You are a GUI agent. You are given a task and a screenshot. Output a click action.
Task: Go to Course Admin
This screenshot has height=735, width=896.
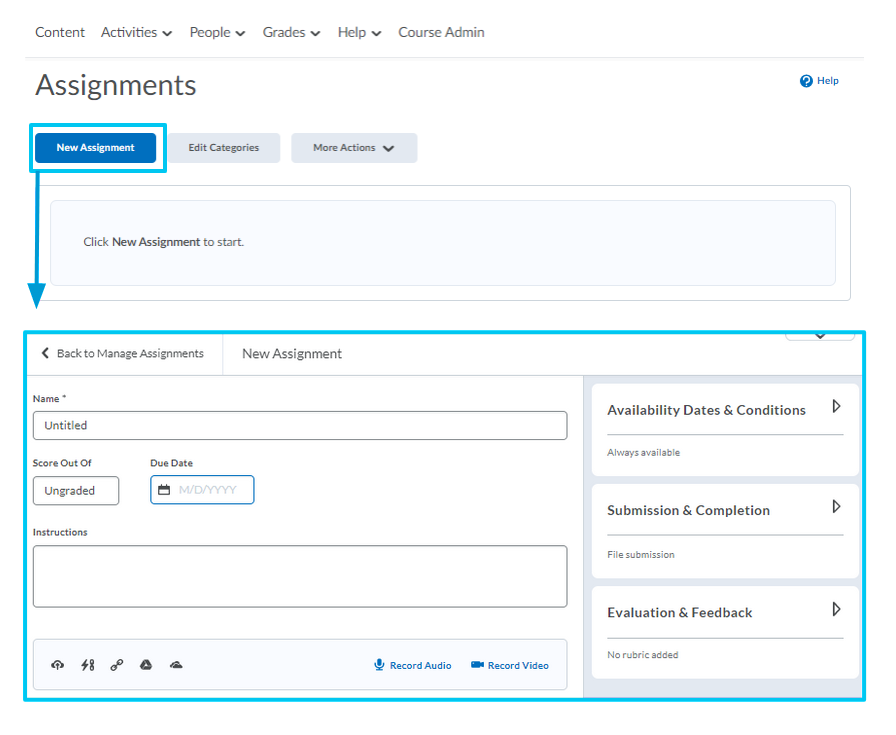tap(441, 33)
